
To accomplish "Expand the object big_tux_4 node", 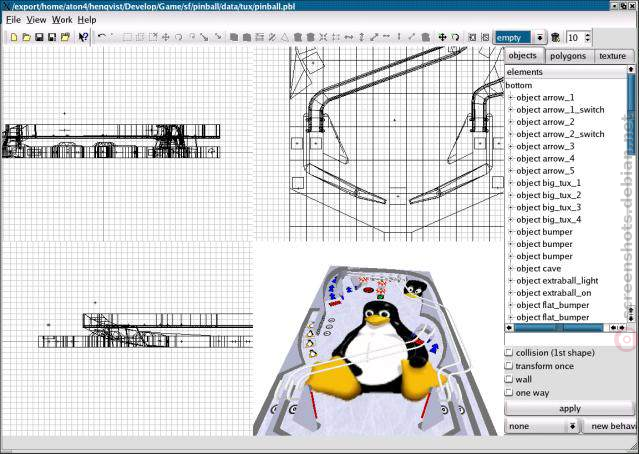I will point(510,220).
